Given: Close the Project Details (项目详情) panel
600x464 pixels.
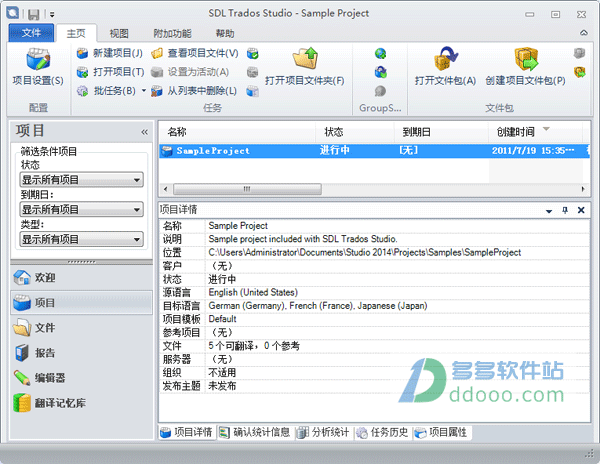Looking at the screenshot, I should point(581,210).
